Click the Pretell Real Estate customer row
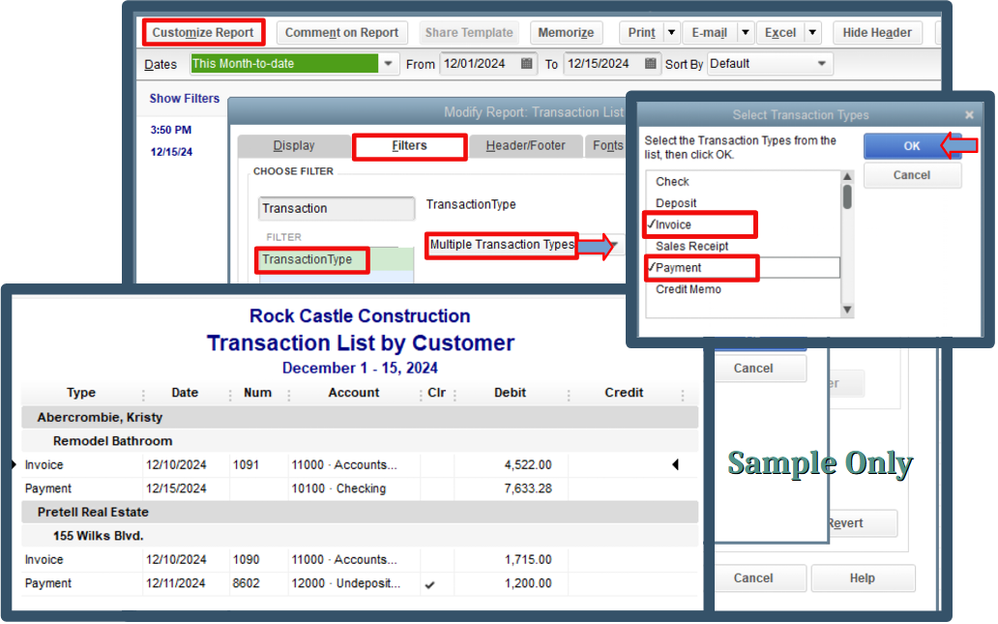Image resolution: width=998 pixels, height=624 pixels. tap(360, 513)
